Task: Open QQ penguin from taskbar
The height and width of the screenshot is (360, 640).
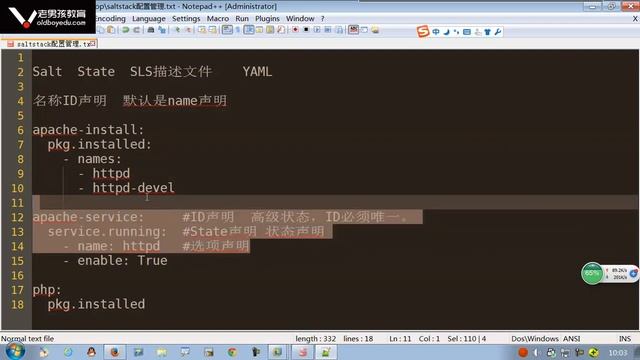Action: coord(91,352)
